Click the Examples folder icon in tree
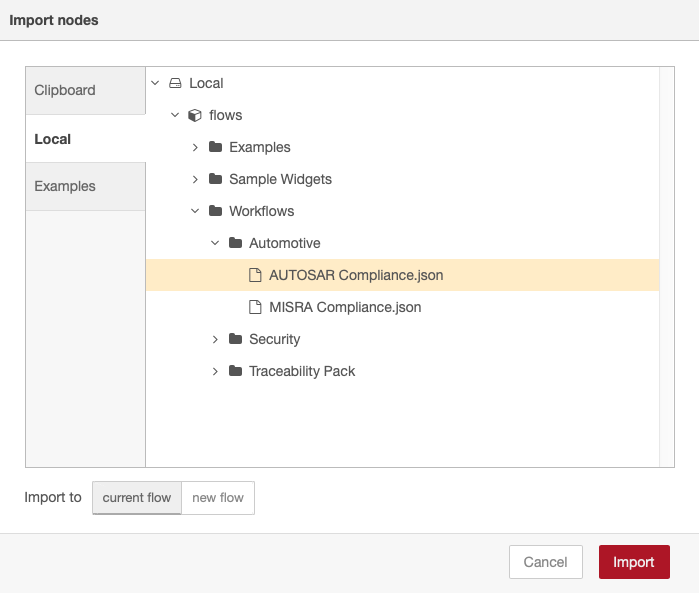 pyautogui.click(x=215, y=147)
